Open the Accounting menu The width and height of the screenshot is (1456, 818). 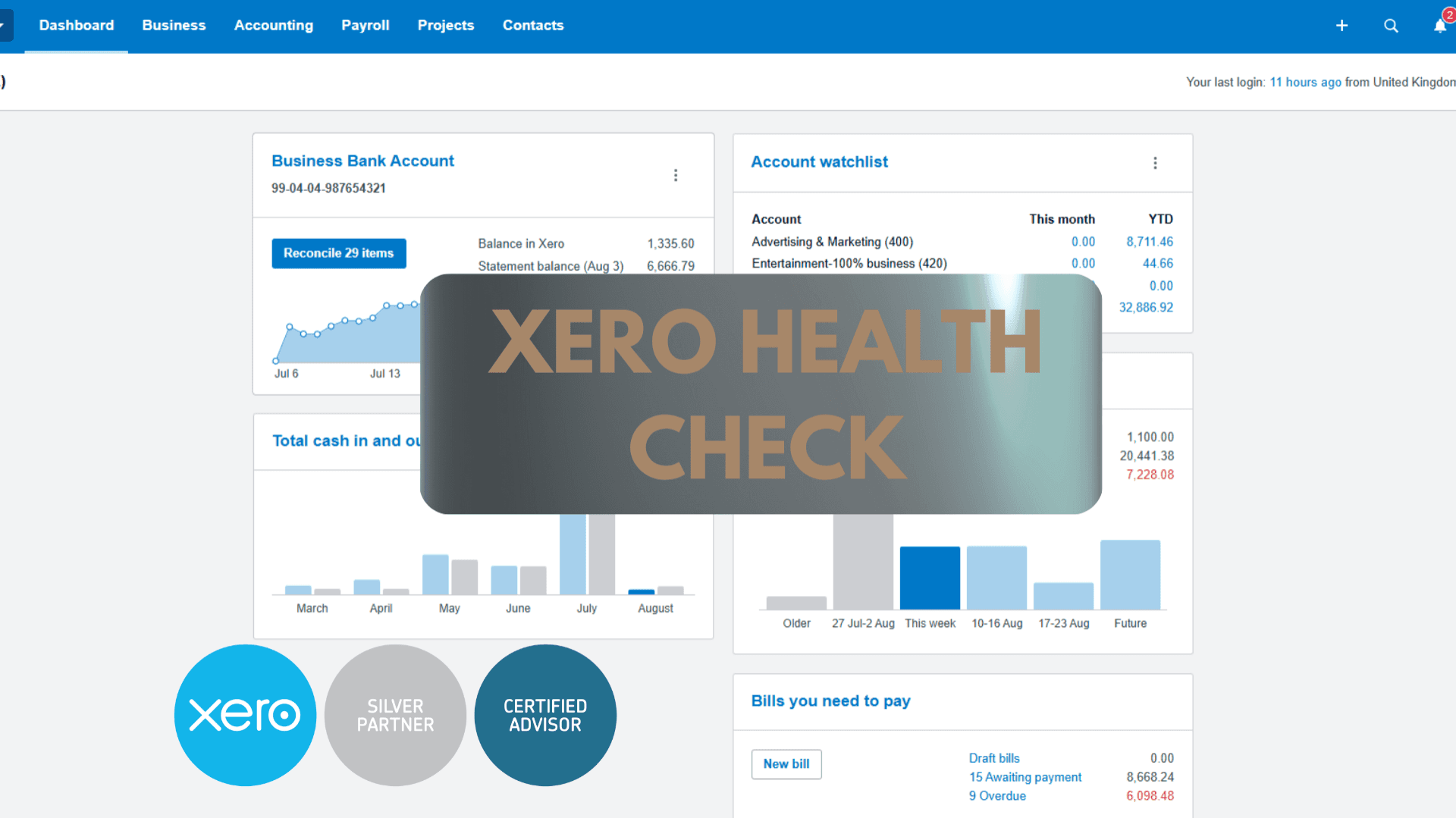pos(274,26)
